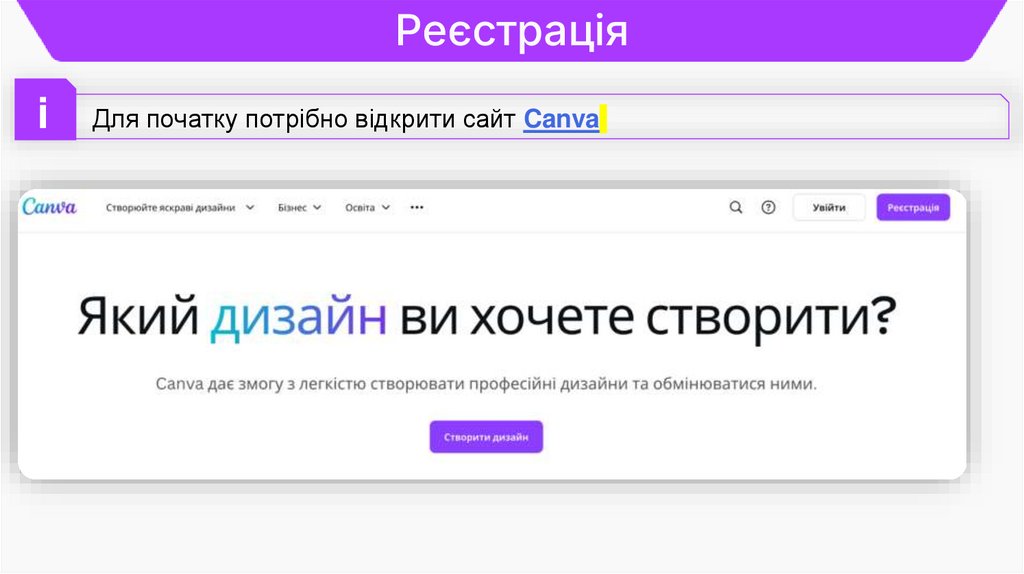Viewport: 1024px width, 574px height.
Task: Click the help question mark icon
Action: (x=769, y=208)
